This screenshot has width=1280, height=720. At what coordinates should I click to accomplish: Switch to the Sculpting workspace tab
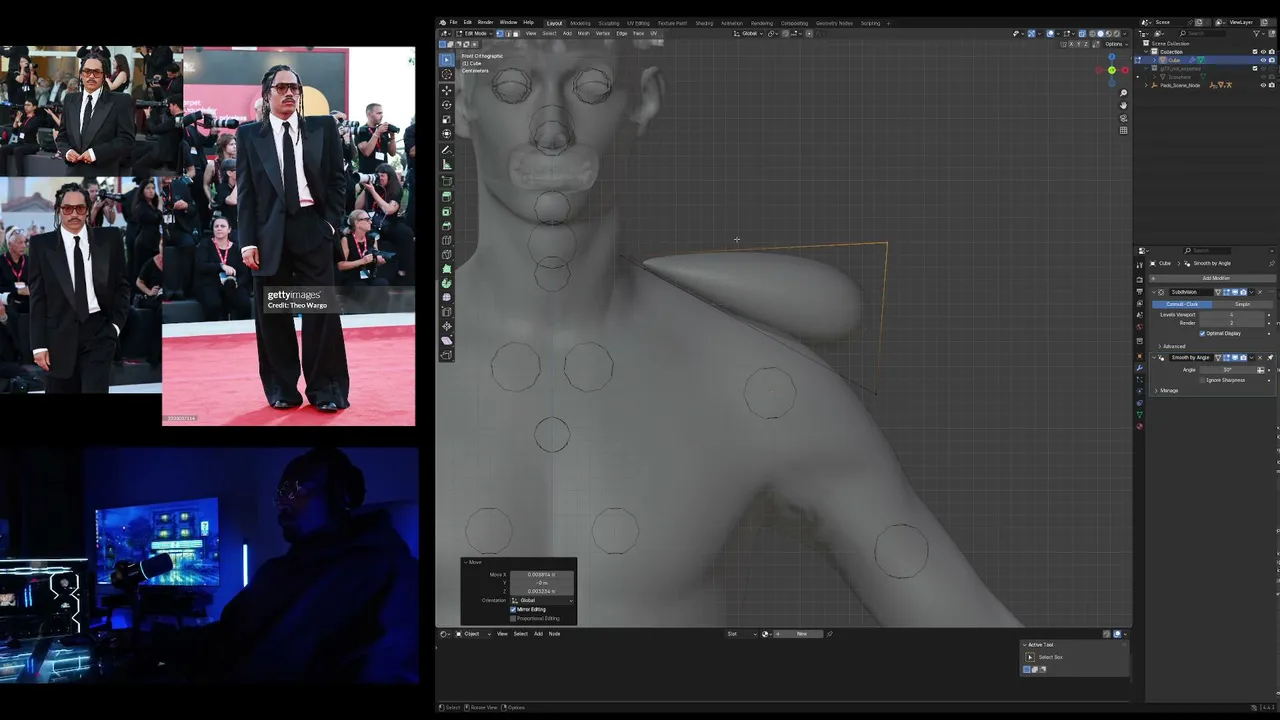tap(608, 23)
